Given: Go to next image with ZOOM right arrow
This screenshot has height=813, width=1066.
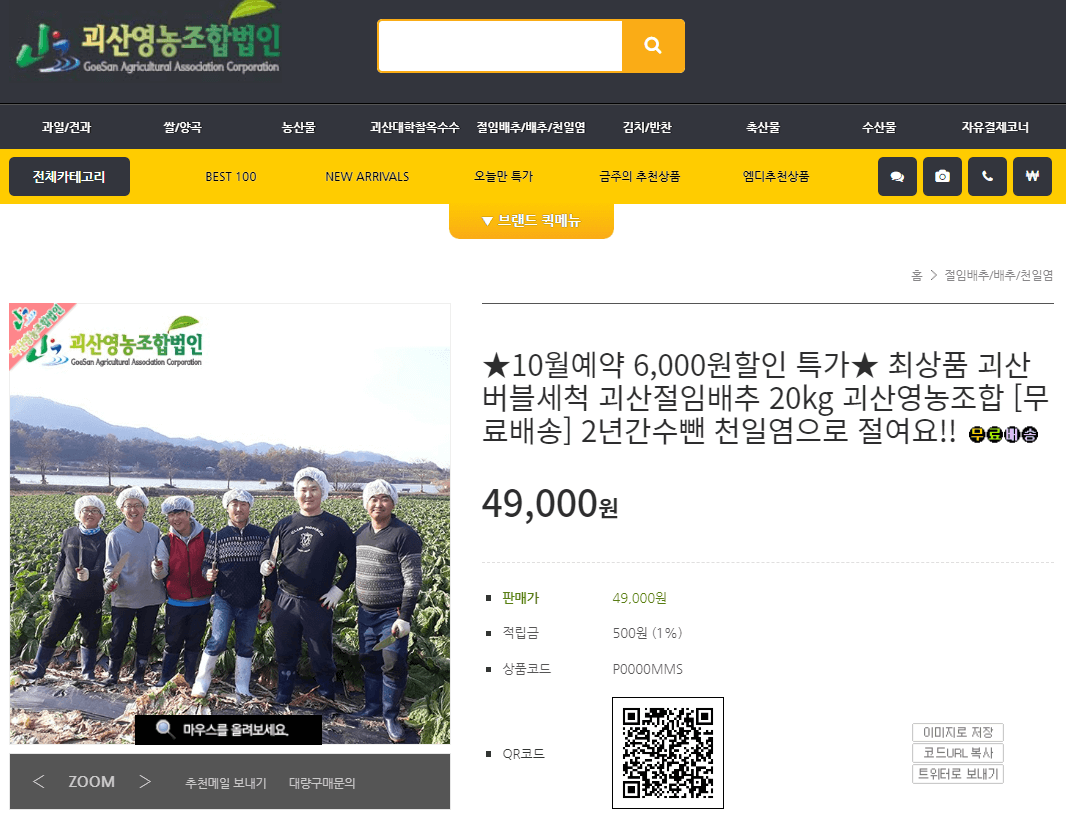Looking at the screenshot, I should 146,781.
